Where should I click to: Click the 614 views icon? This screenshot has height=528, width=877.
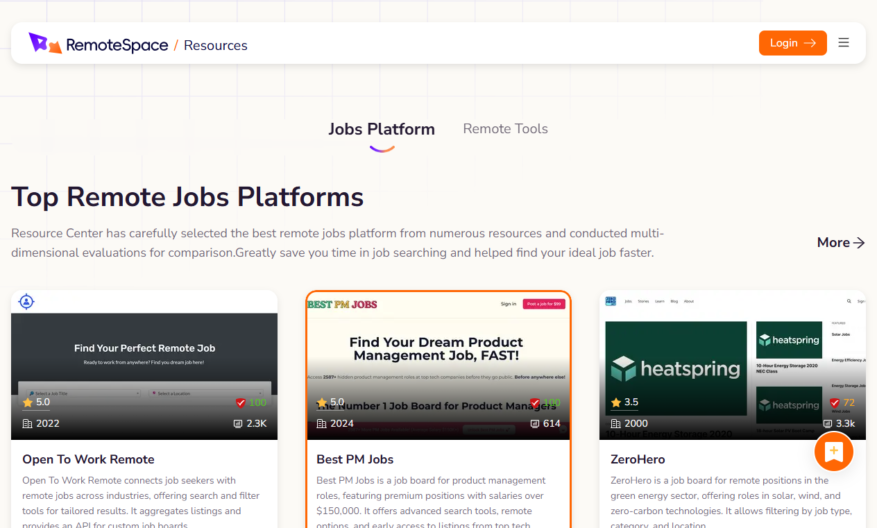point(535,423)
